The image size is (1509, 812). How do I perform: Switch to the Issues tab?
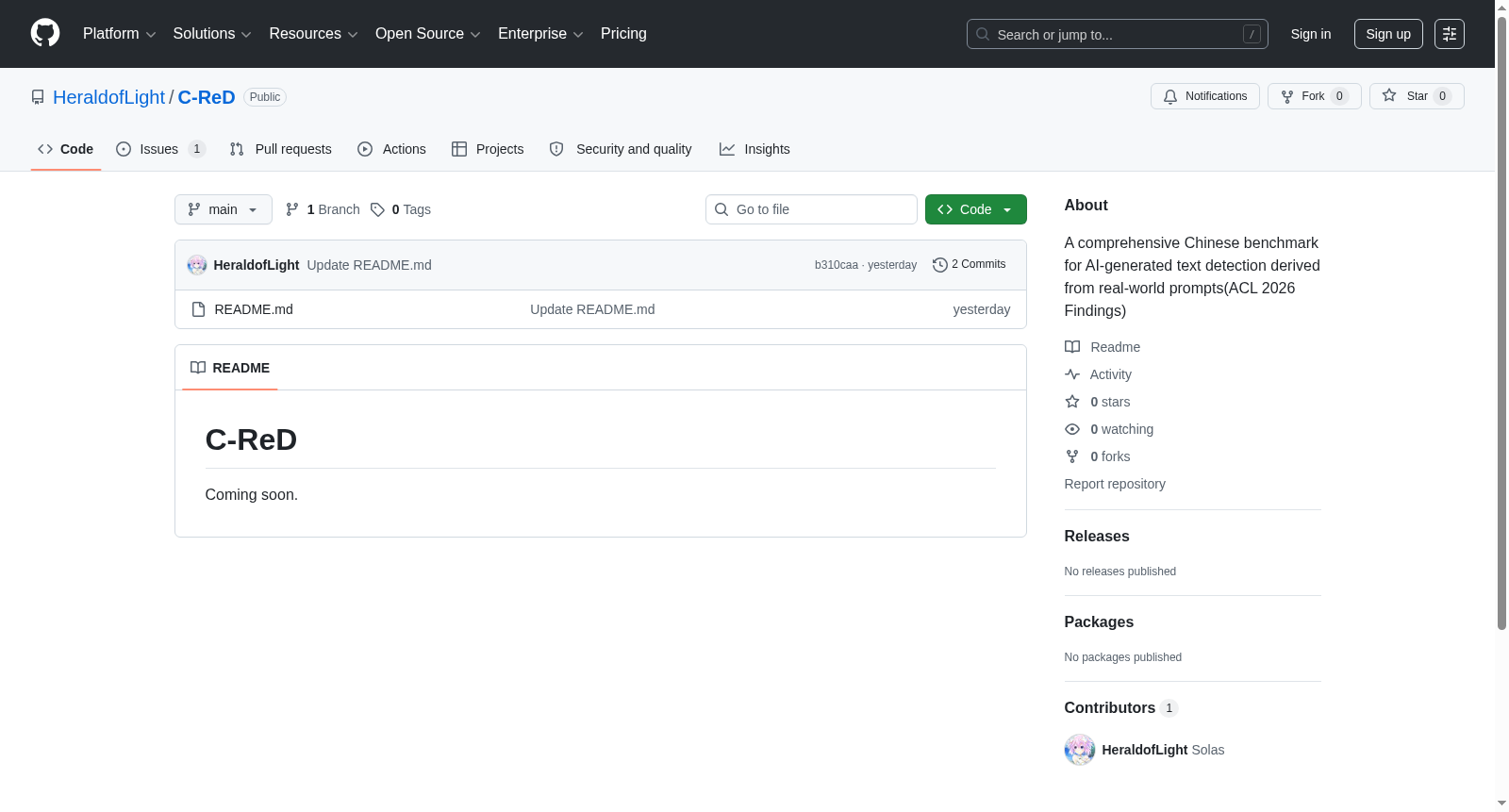point(159,149)
